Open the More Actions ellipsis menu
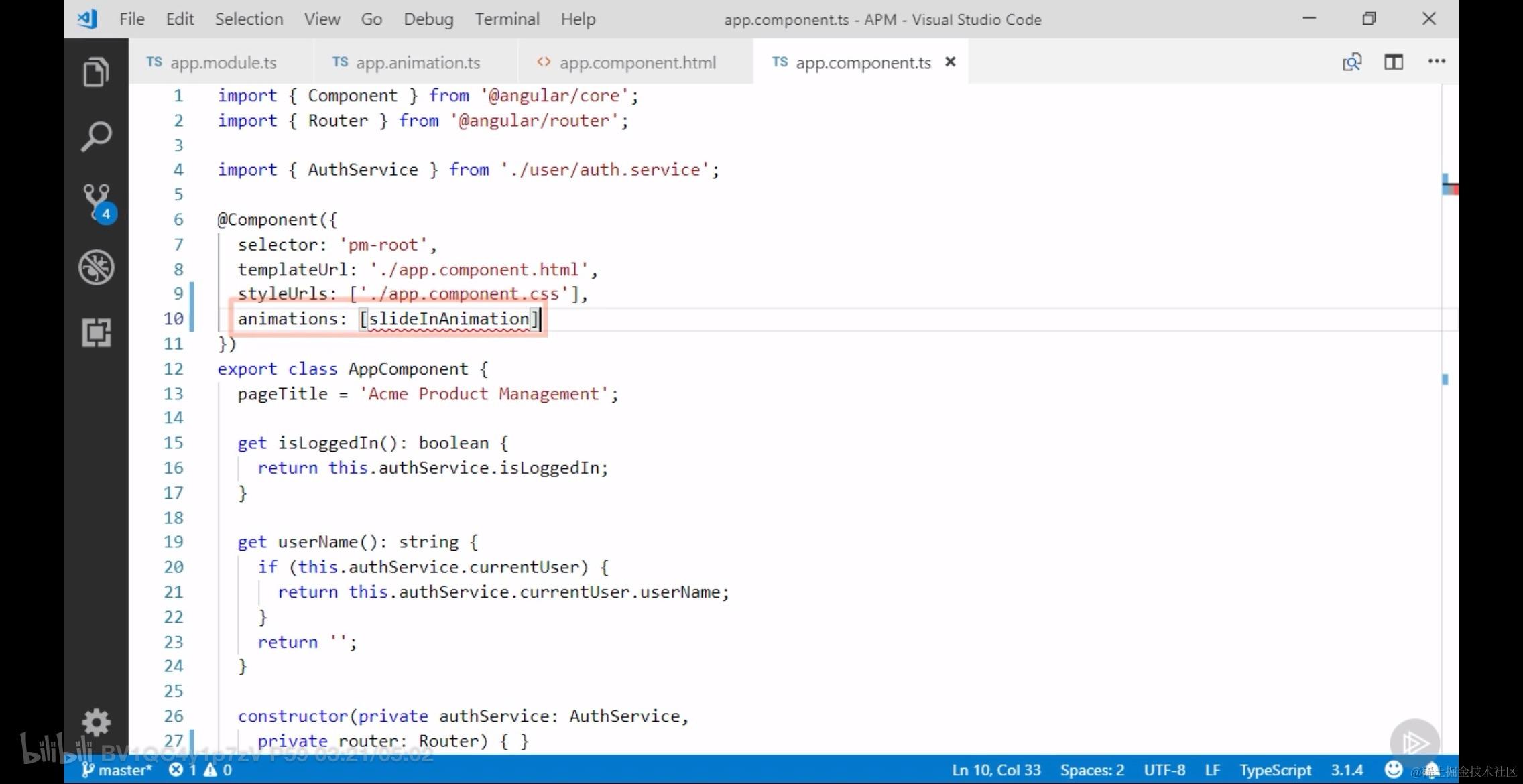This screenshot has width=1523, height=784. tap(1436, 62)
